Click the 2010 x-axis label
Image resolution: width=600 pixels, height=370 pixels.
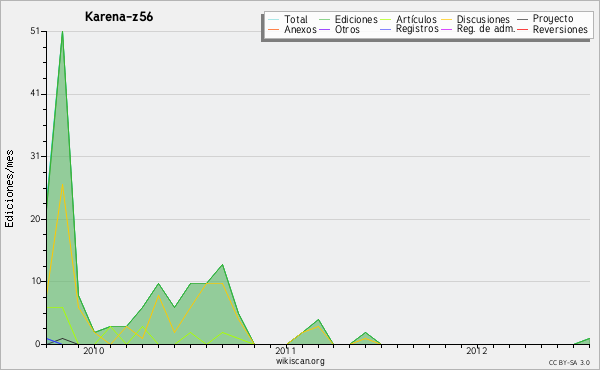point(94,351)
